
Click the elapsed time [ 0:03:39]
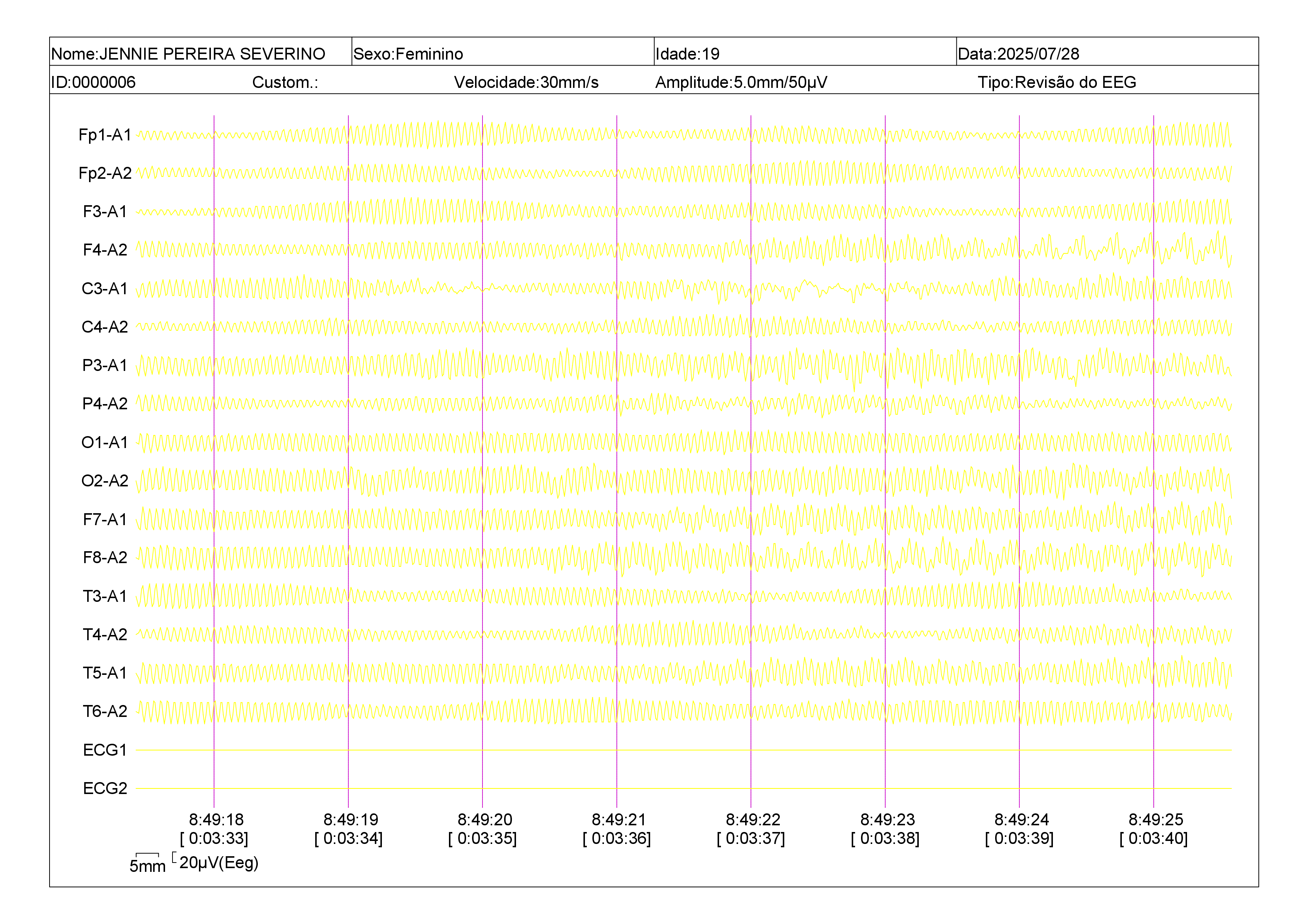click(1019, 839)
